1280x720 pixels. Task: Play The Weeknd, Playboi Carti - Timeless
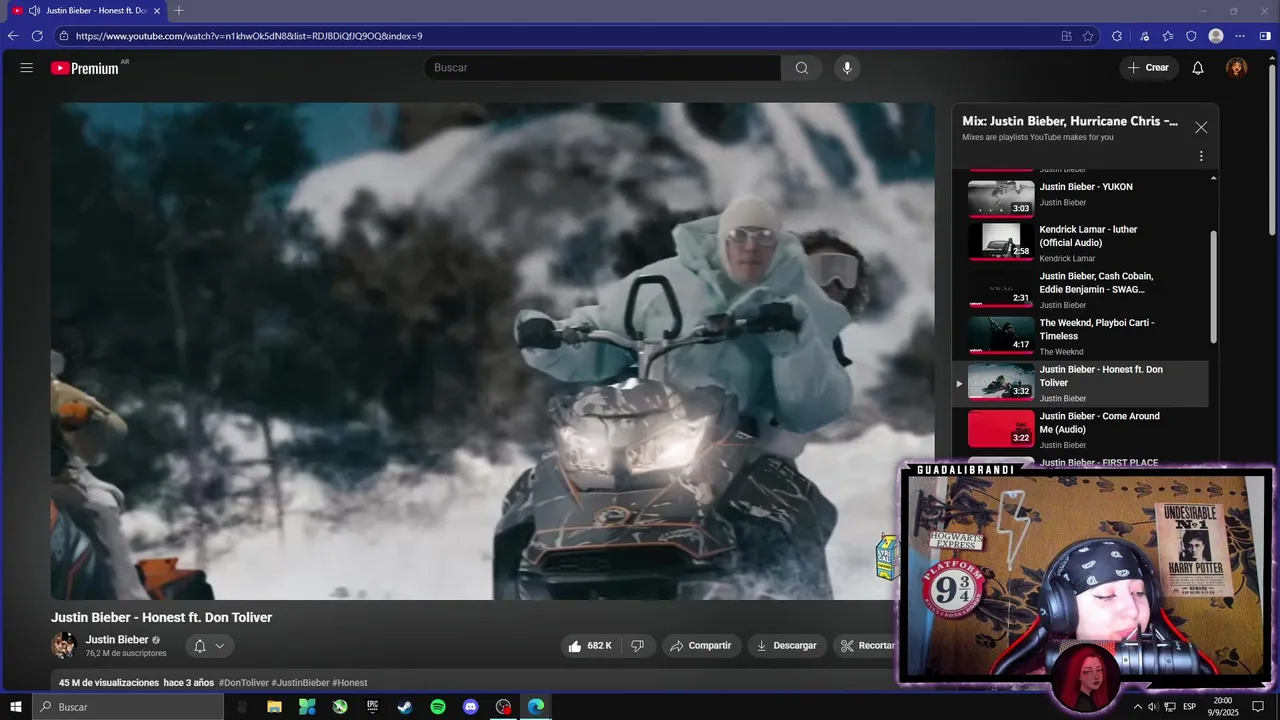coord(1080,337)
